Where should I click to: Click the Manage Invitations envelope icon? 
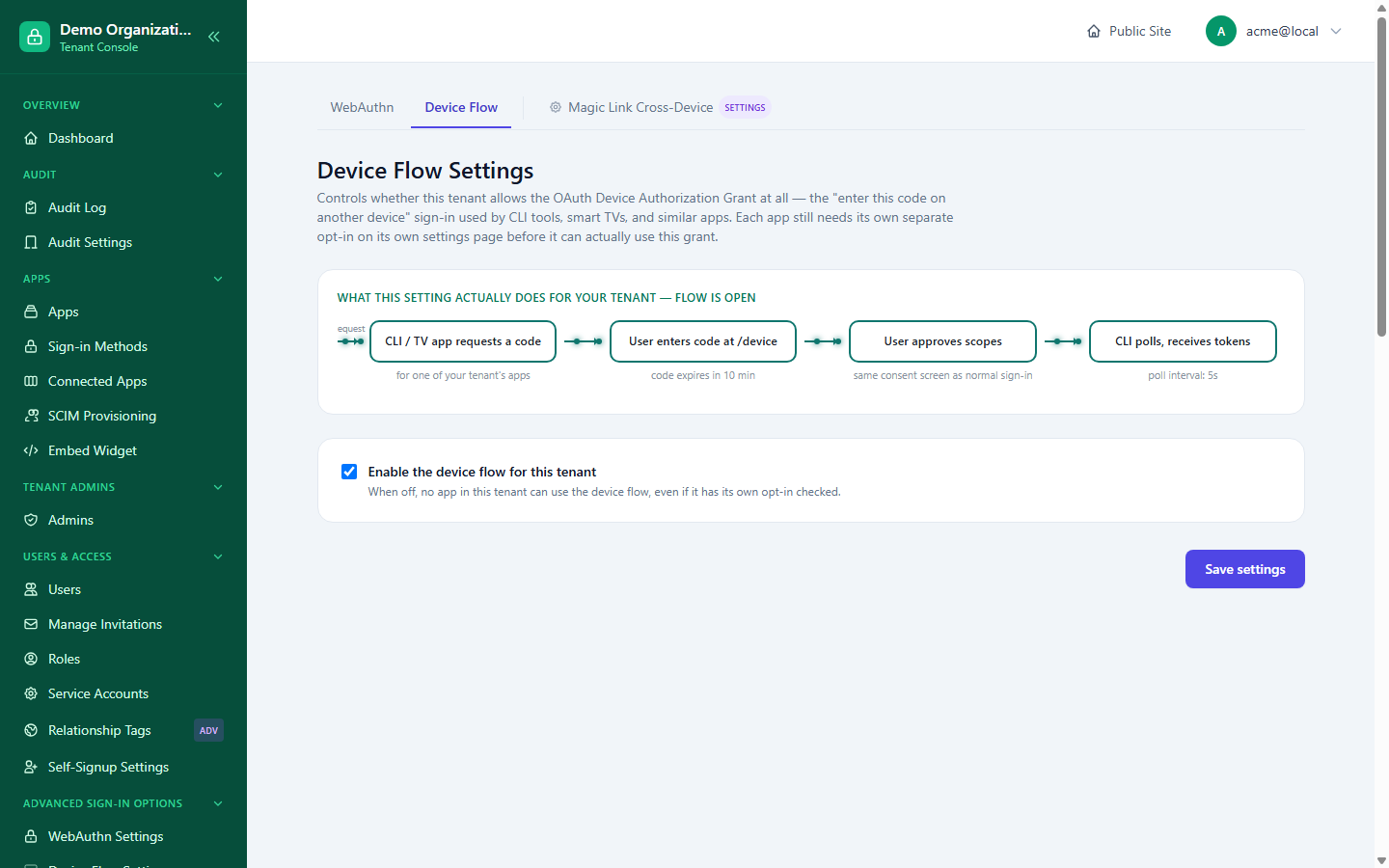tap(31, 624)
